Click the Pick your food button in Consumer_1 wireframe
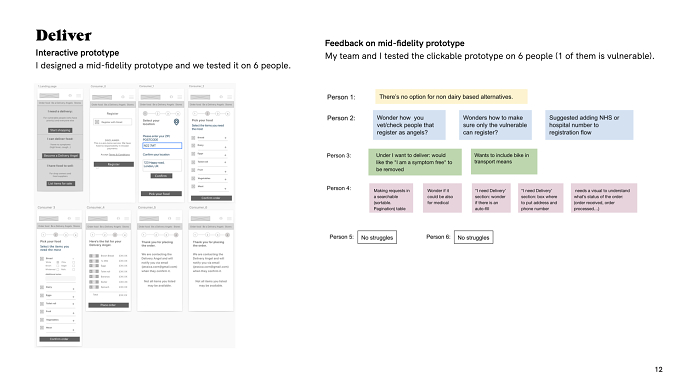This screenshot has width=680, height=383. (161, 193)
